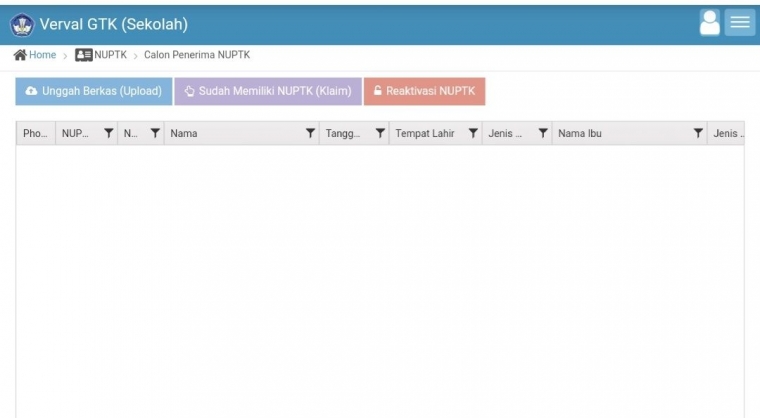
Task: Select Calon Penerima NUPTK breadcrumb
Action: tap(196, 55)
